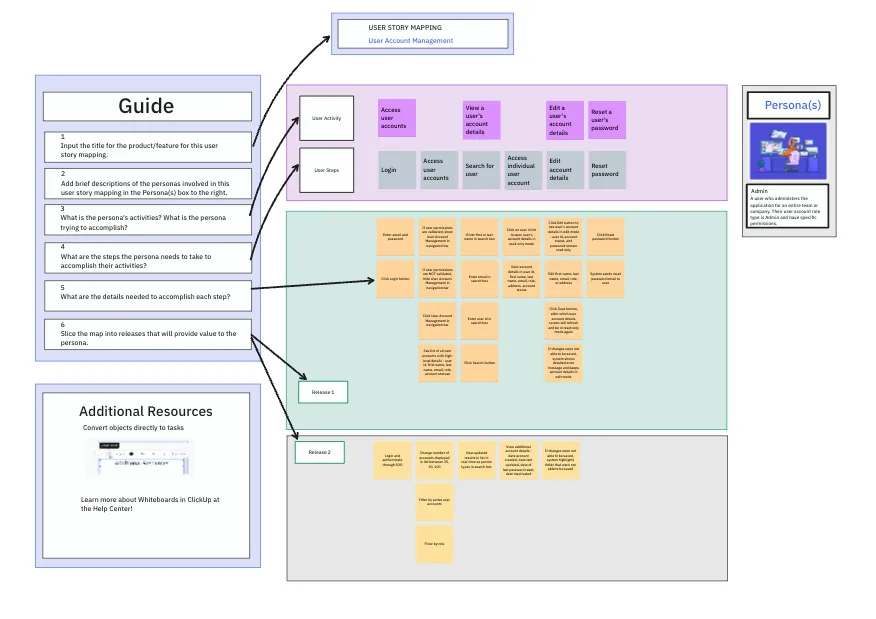The image size is (876, 619).
Task: Select guide step 4 about persona steps
Action: coord(147,258)
